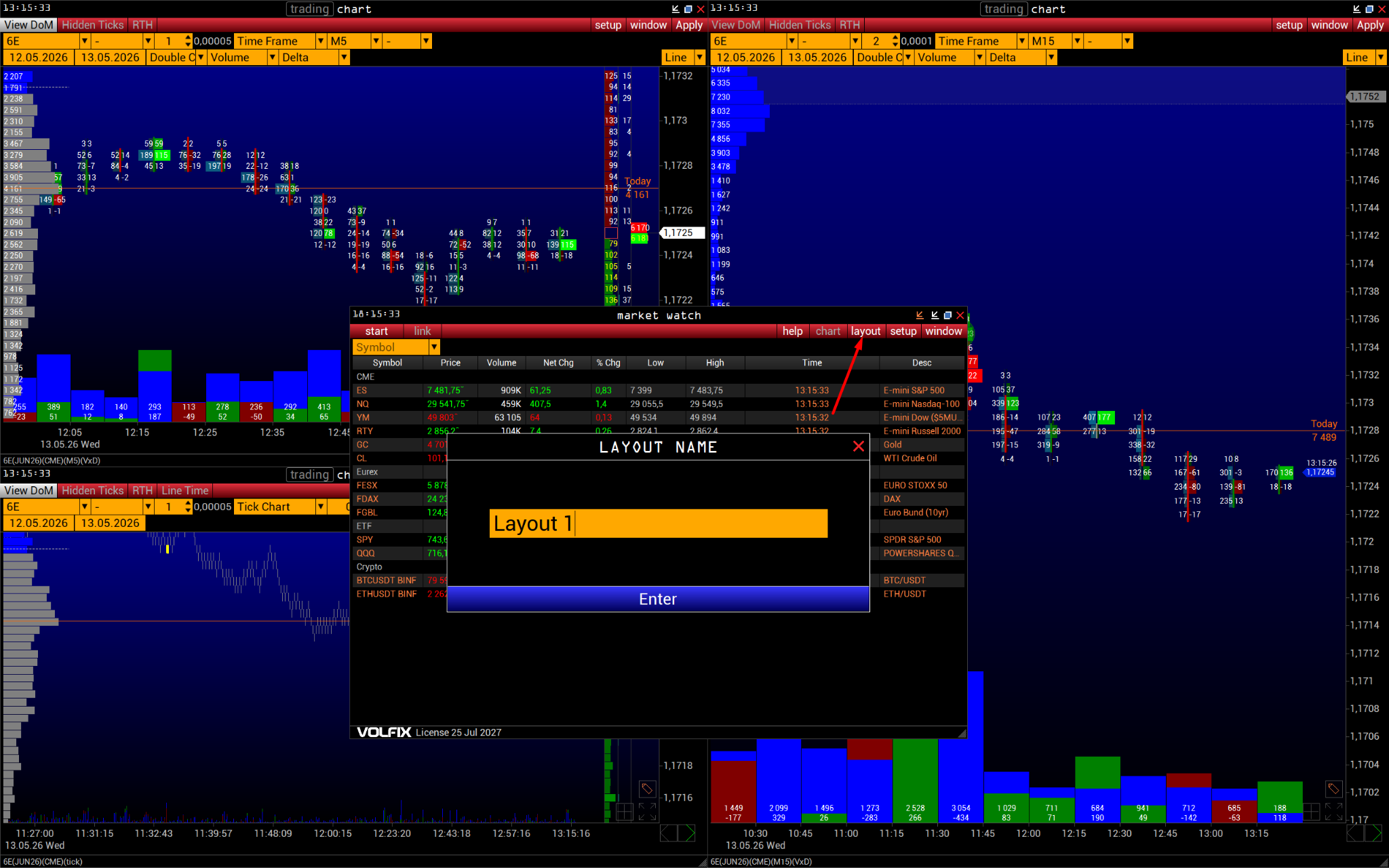Toggle Hidden Ticks in the top-right M15 chart
Viewport: 1389px width, 868px height.
point(800,25)
